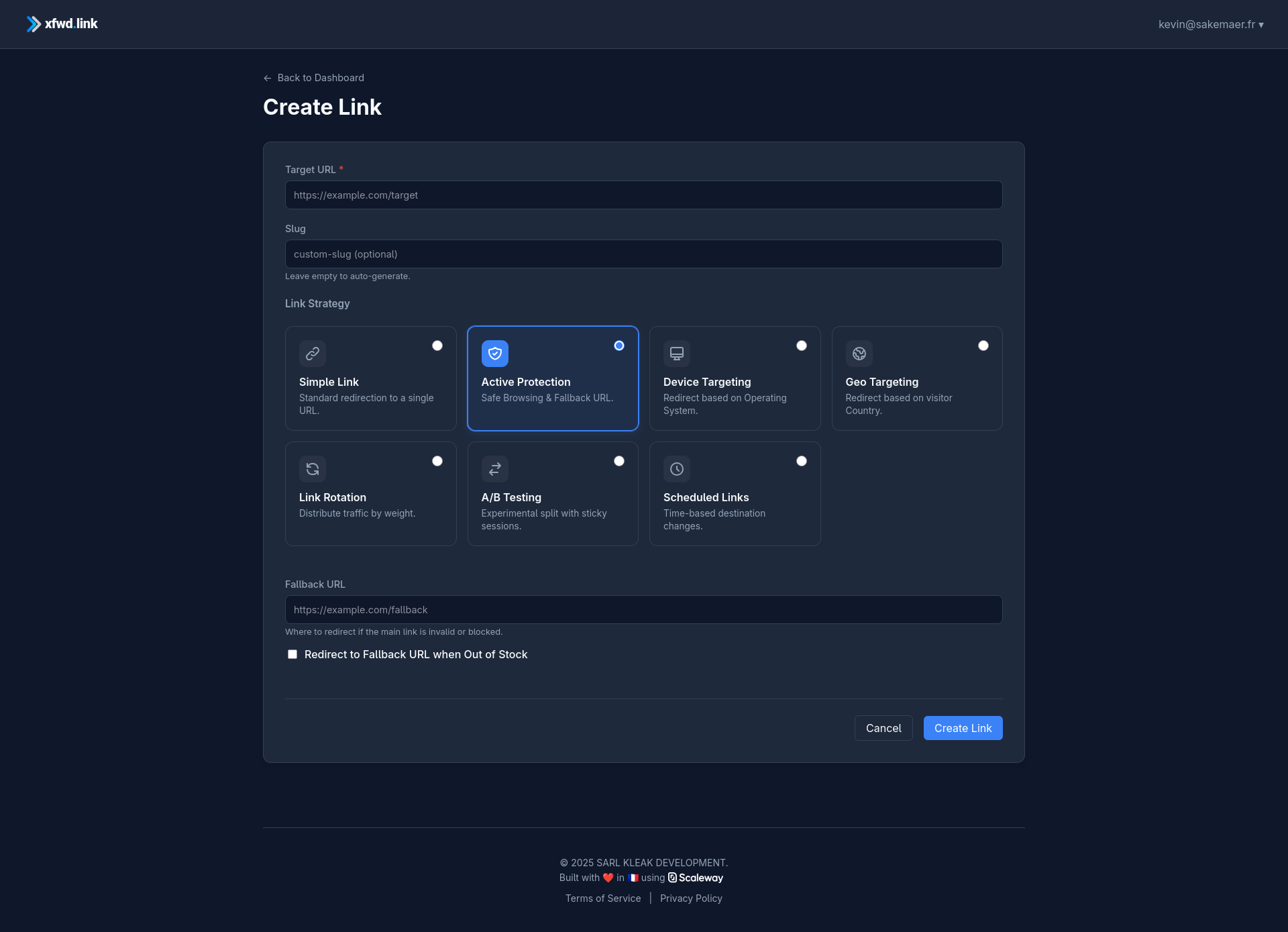The height and width of the screenshot is (932, 1288).
Task: Click the xfwd.link logo icon
Action: point(34,24)
